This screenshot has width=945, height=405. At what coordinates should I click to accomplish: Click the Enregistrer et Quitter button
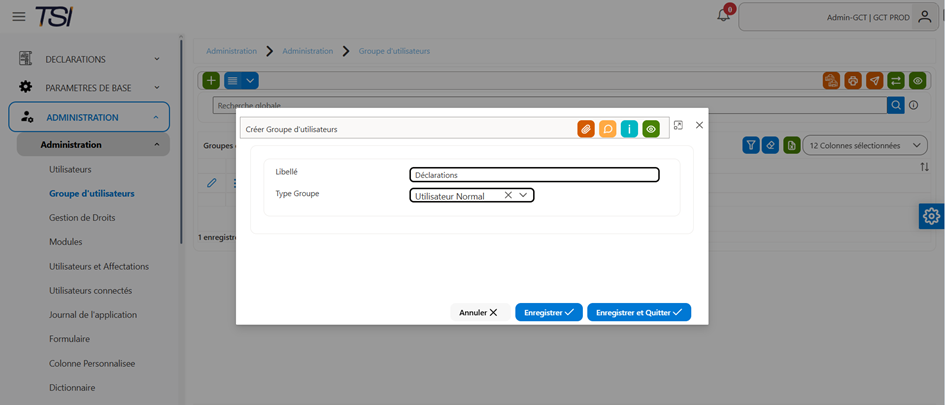[639, 312]
